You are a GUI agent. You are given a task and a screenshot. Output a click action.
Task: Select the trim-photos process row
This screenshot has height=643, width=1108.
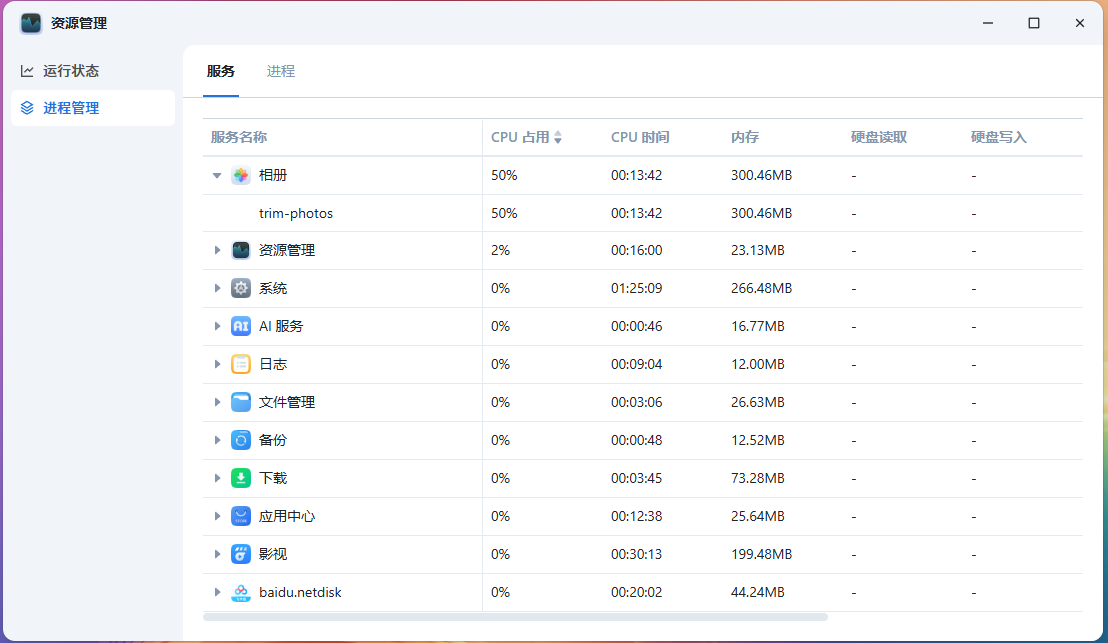[642, 213]
